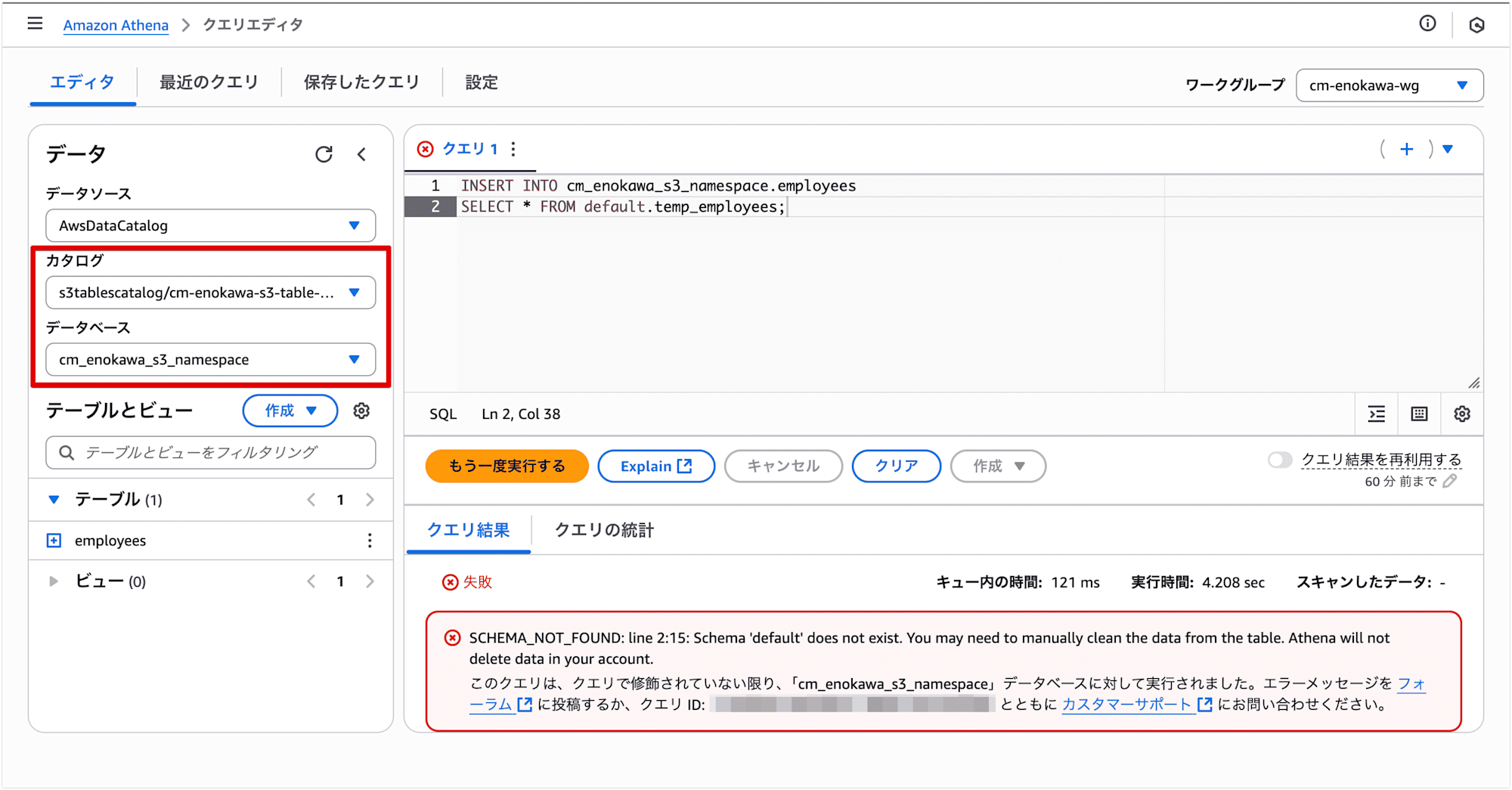Click the クリア button
The image size is (1512, 790).
tap(897, 466)
